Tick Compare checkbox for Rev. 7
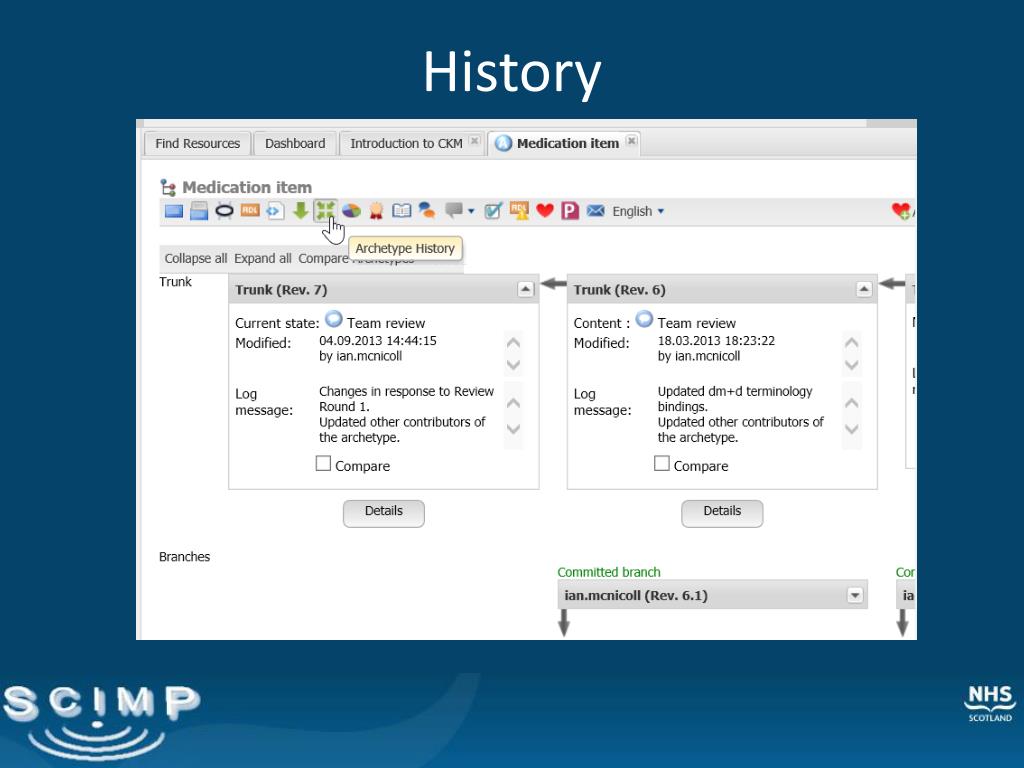The image size is (1024, 768). (323, 464)
